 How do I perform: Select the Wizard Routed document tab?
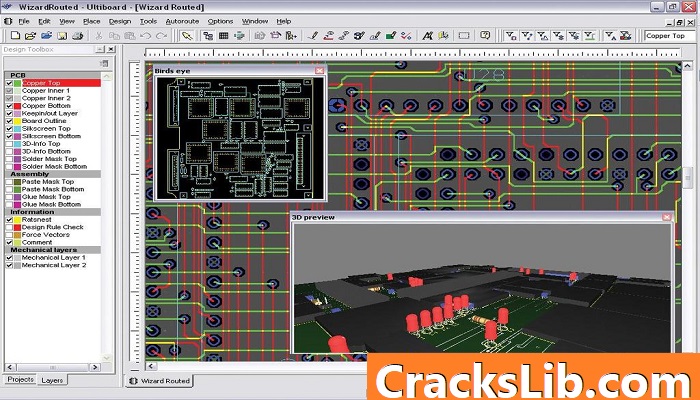tap(159, 381)
